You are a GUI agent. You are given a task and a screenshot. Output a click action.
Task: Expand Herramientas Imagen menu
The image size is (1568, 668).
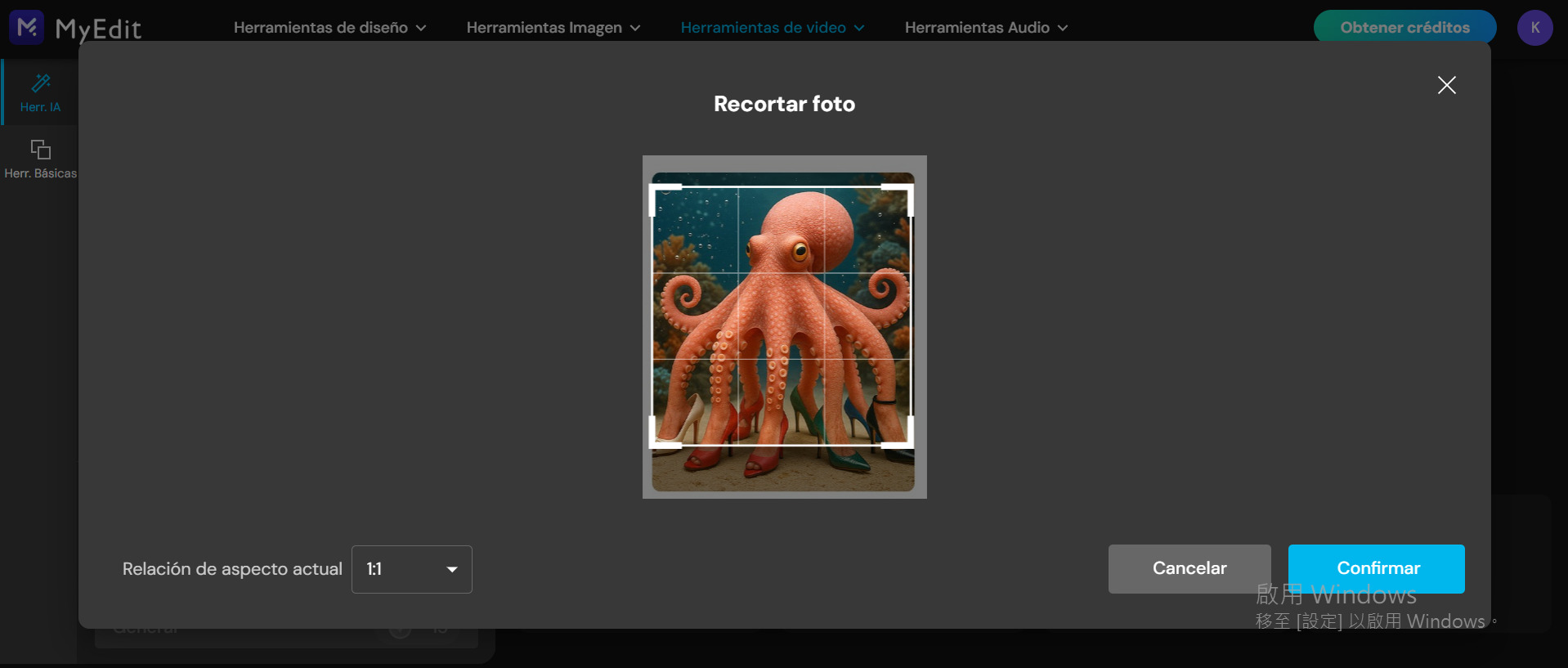[x=553, y=28]
